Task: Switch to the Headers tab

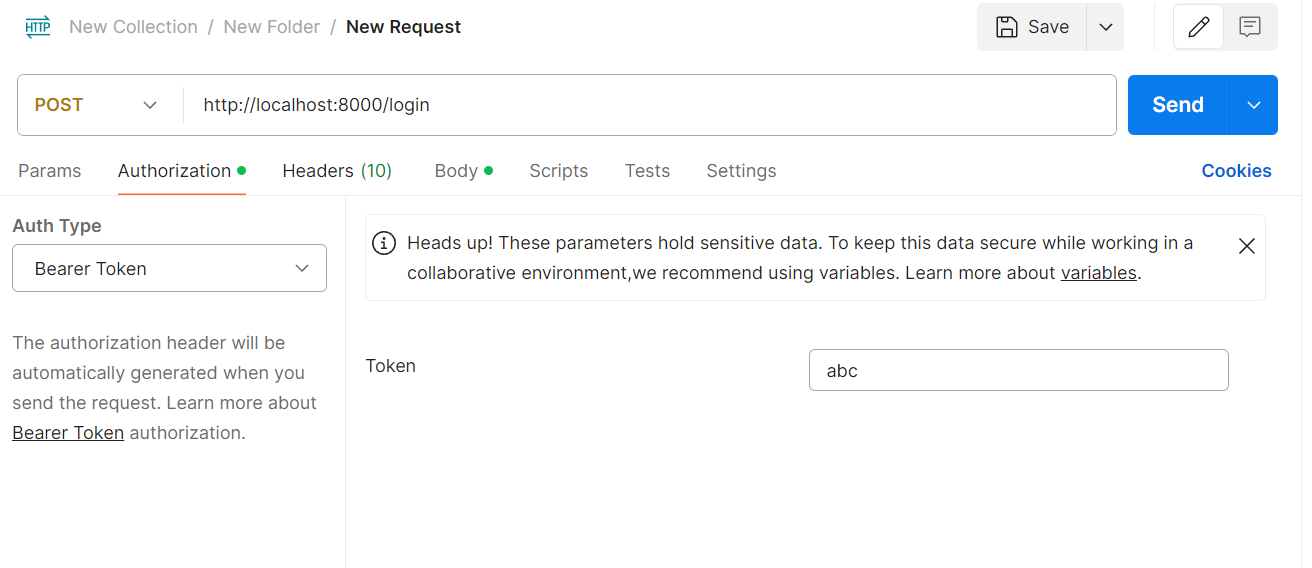Action: click(337, 171)
